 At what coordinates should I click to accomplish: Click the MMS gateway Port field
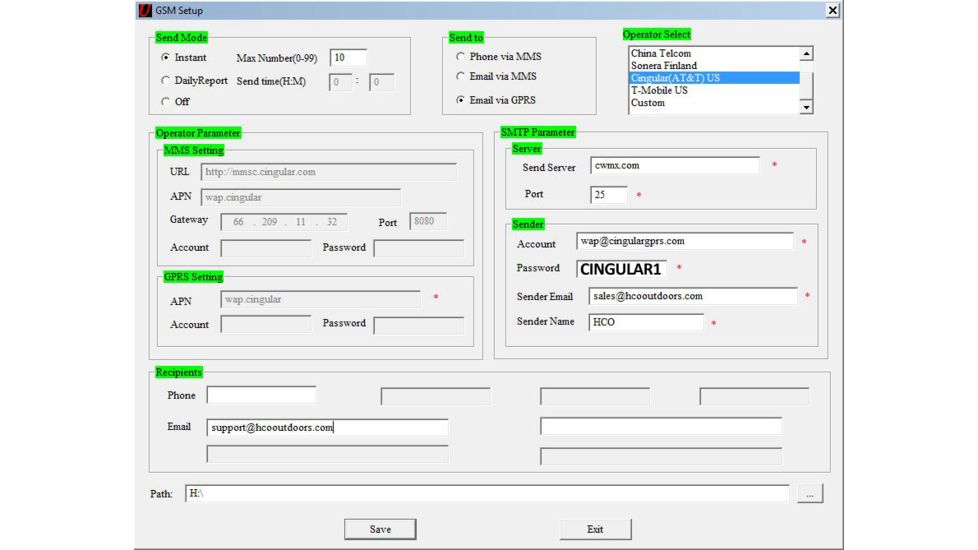tap(428, 221)
